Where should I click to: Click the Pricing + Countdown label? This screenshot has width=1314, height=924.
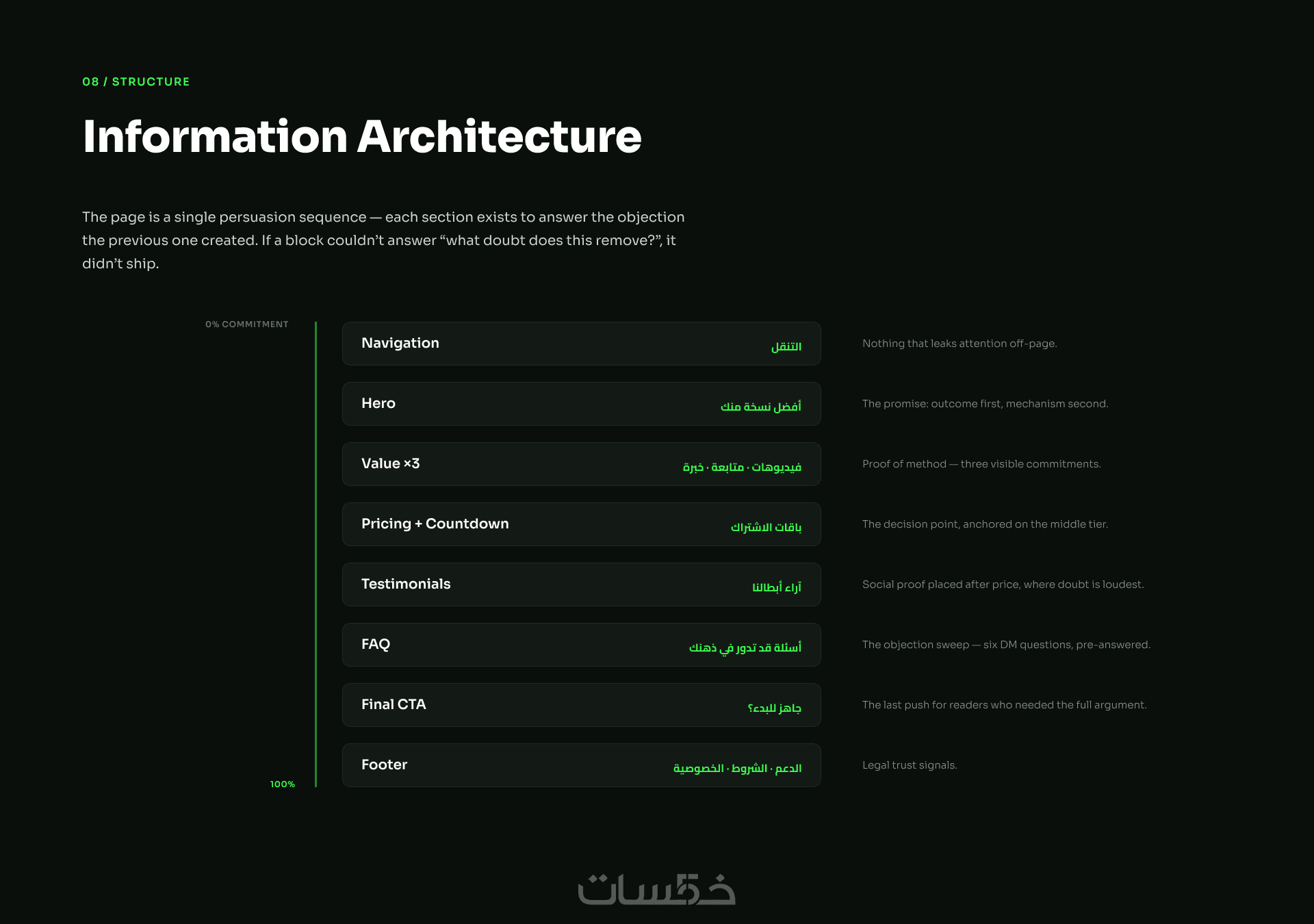(435, 524)
